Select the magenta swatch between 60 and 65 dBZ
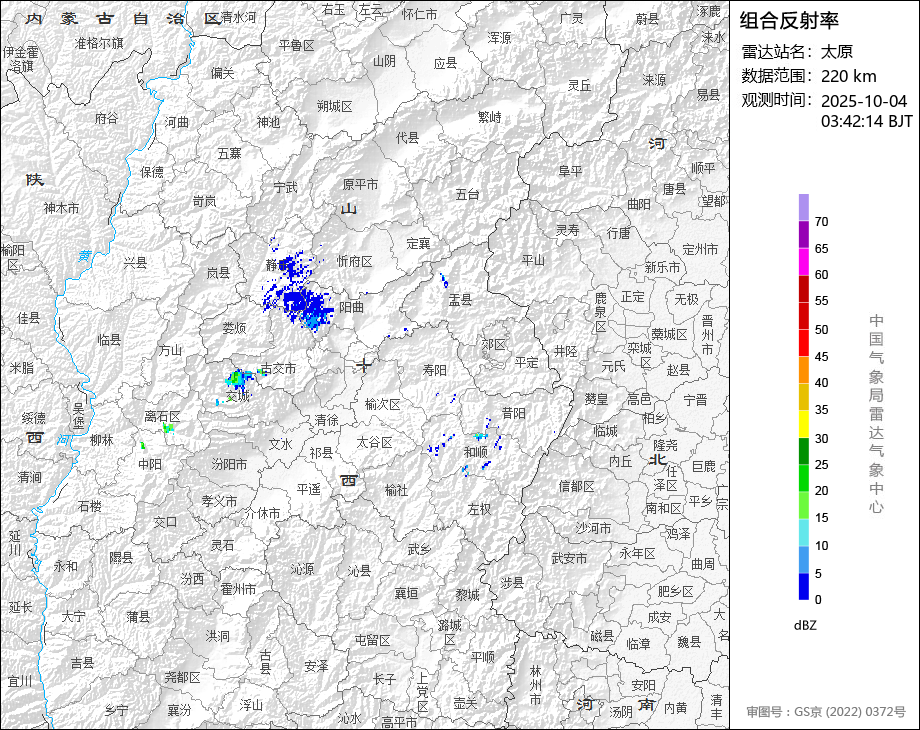The width and height of the screenshot is (920, 730). (803, 261)
